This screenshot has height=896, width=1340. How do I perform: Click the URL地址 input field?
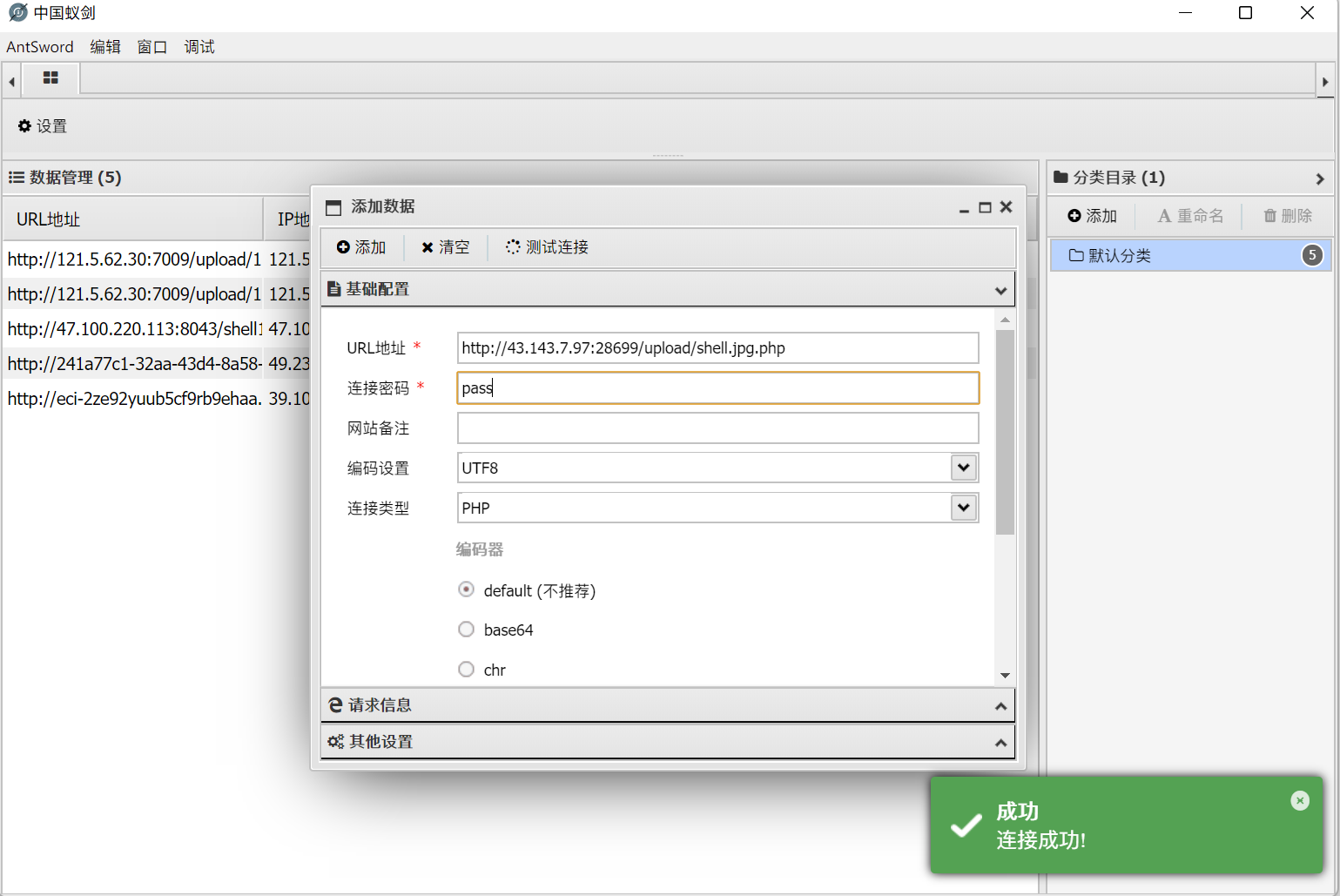click(x=717, y=347)
